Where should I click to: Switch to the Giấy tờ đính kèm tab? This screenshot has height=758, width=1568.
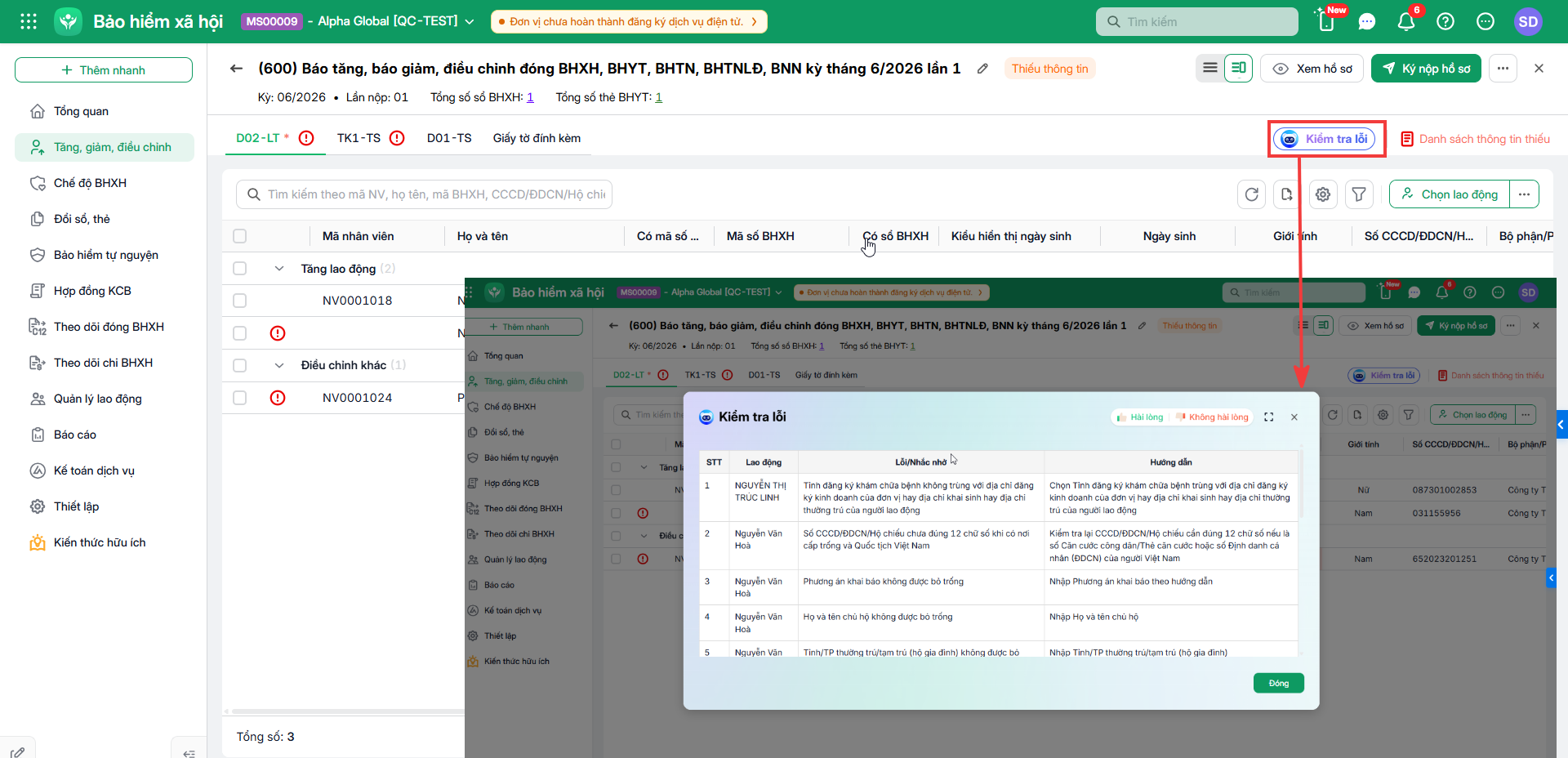click(x=537, y=138)
